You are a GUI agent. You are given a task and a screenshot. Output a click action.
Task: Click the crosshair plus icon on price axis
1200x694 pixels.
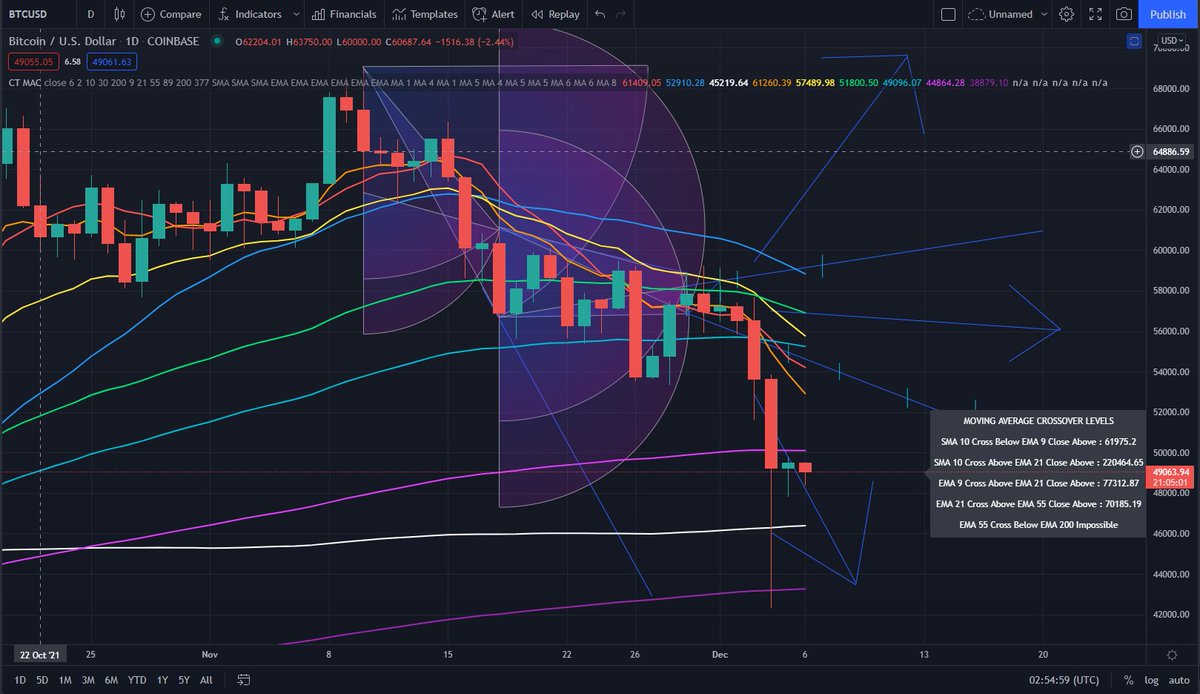click(1137, 152)
